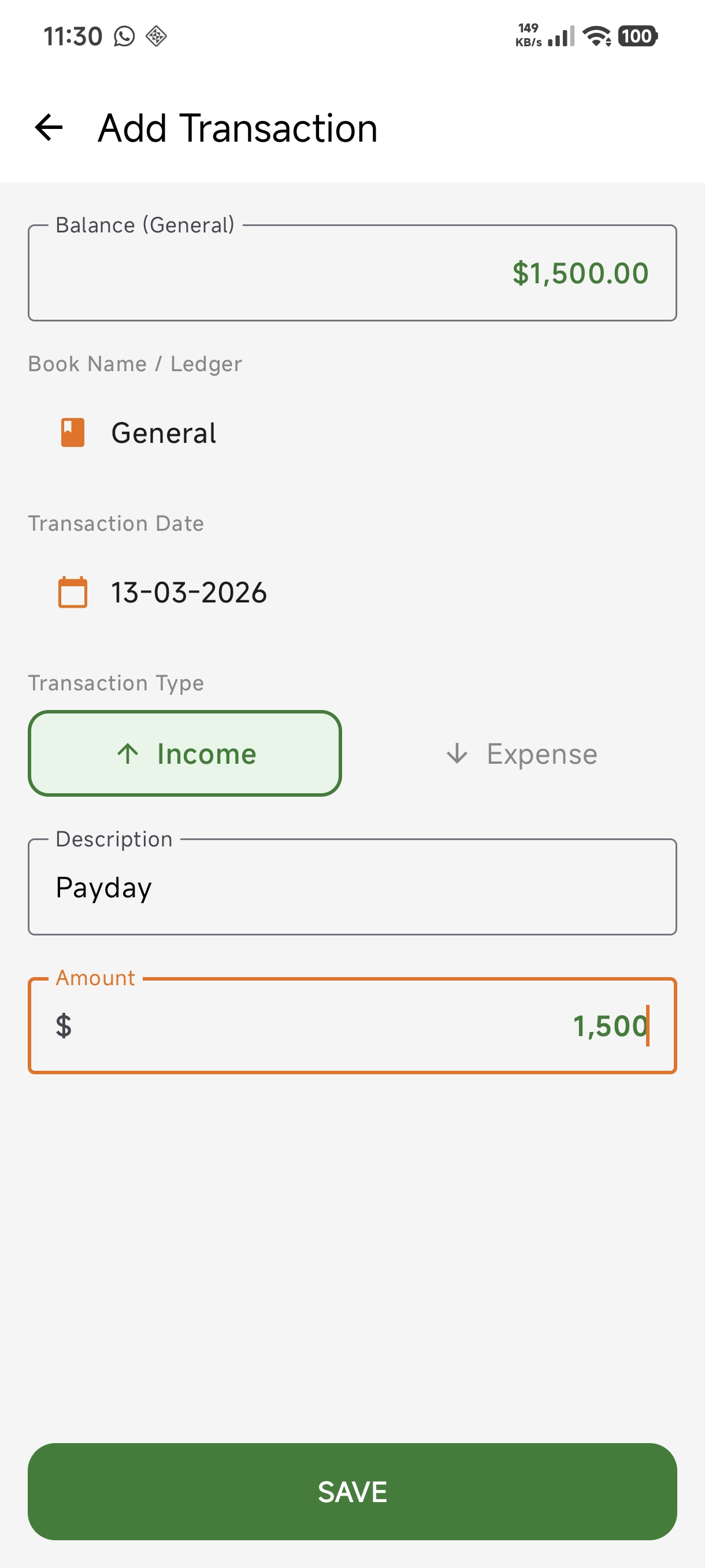Tap the $1,500.00 balance value
The image size is (705, 1568).
(580, 273)
